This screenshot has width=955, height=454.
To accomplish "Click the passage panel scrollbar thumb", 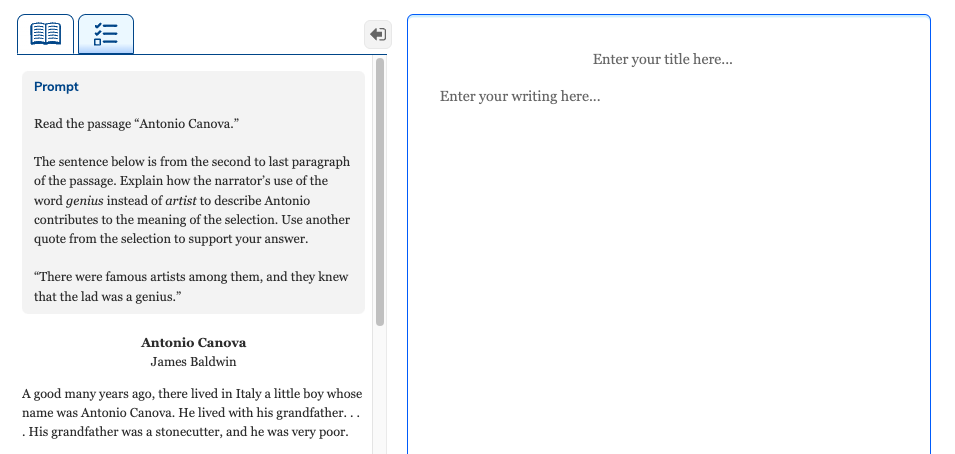I will point(380,190).
